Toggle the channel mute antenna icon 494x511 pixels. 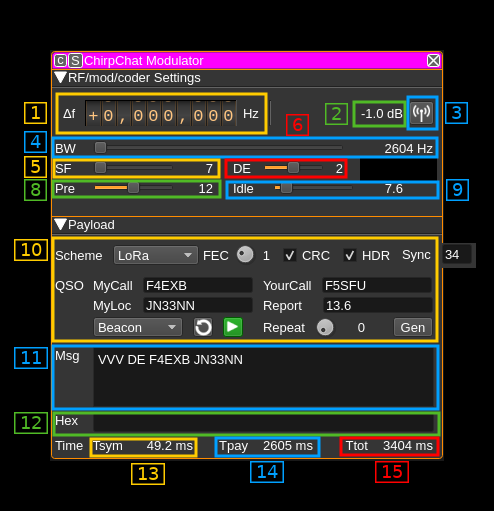(421, 113)
